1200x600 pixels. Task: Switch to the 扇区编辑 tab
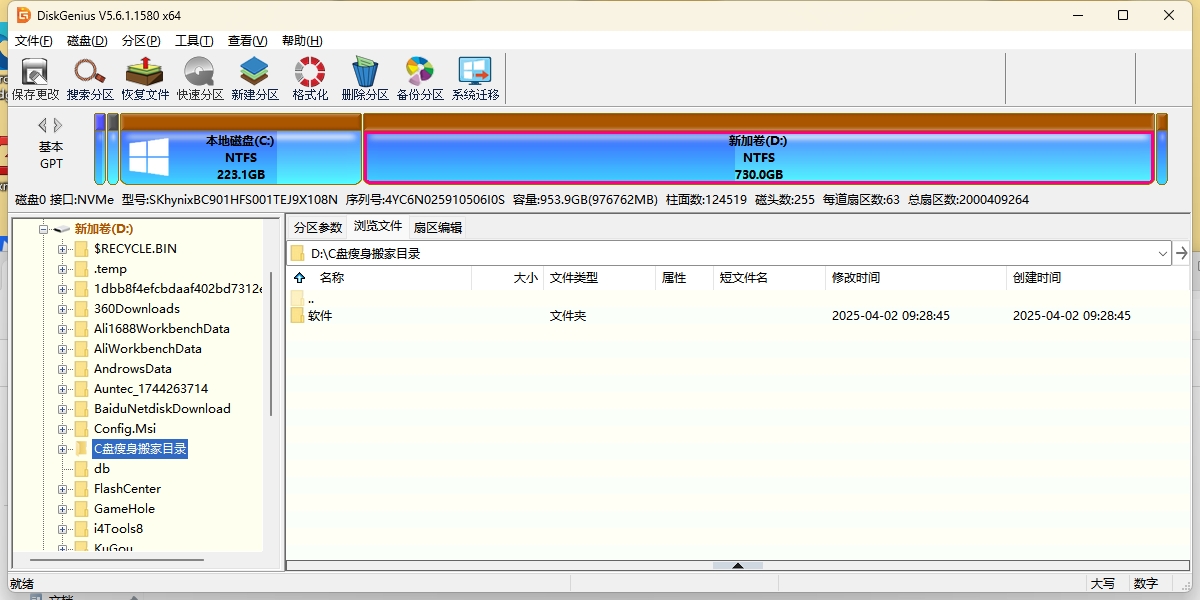click(x=438, y=228)
